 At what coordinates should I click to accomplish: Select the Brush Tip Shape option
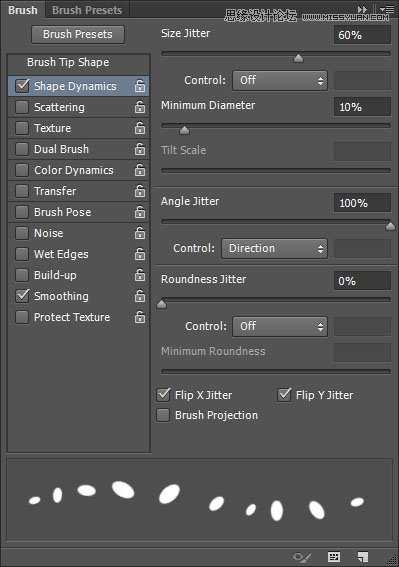[x=68, y=62]
